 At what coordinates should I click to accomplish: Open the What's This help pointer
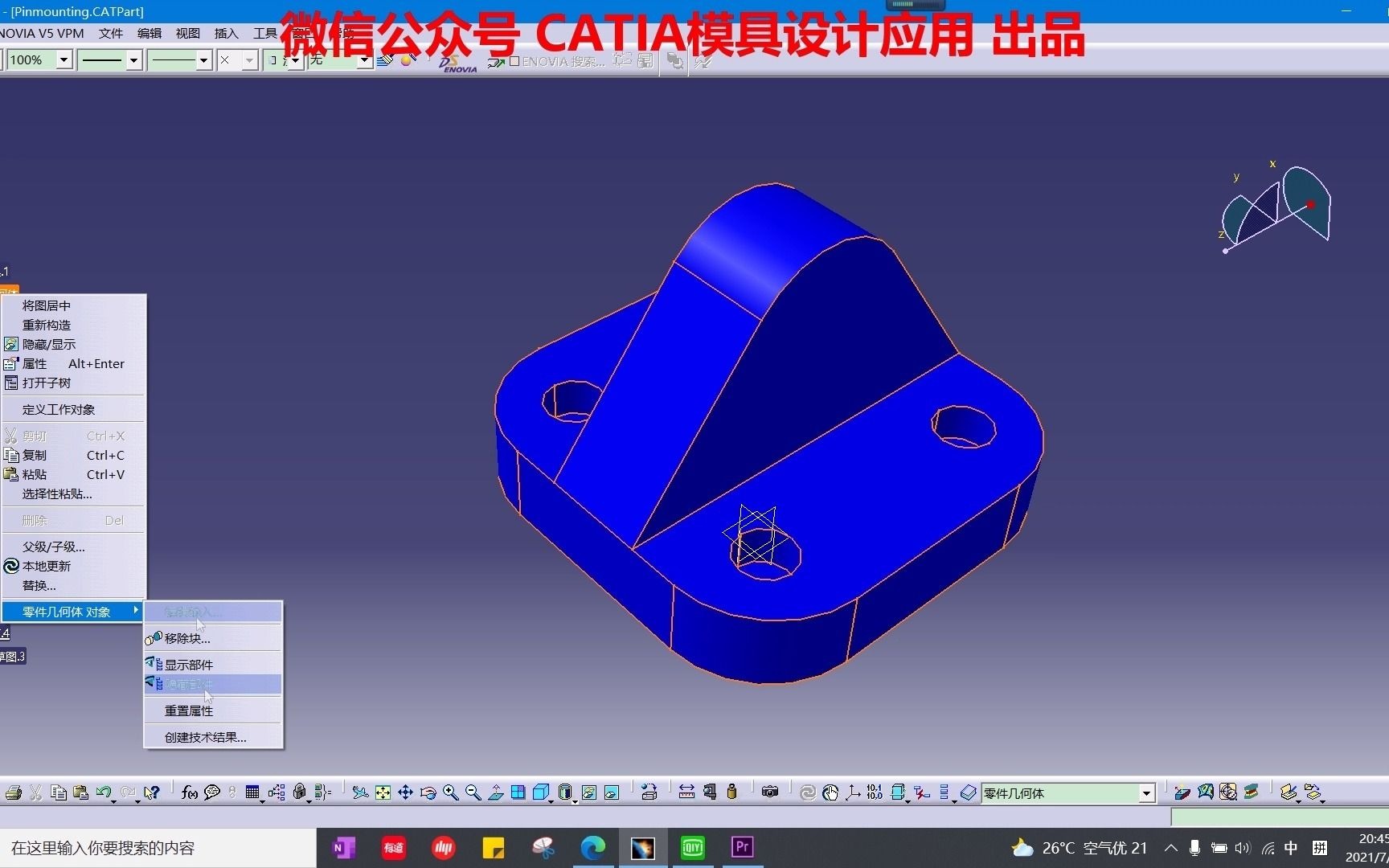(151, 792)
